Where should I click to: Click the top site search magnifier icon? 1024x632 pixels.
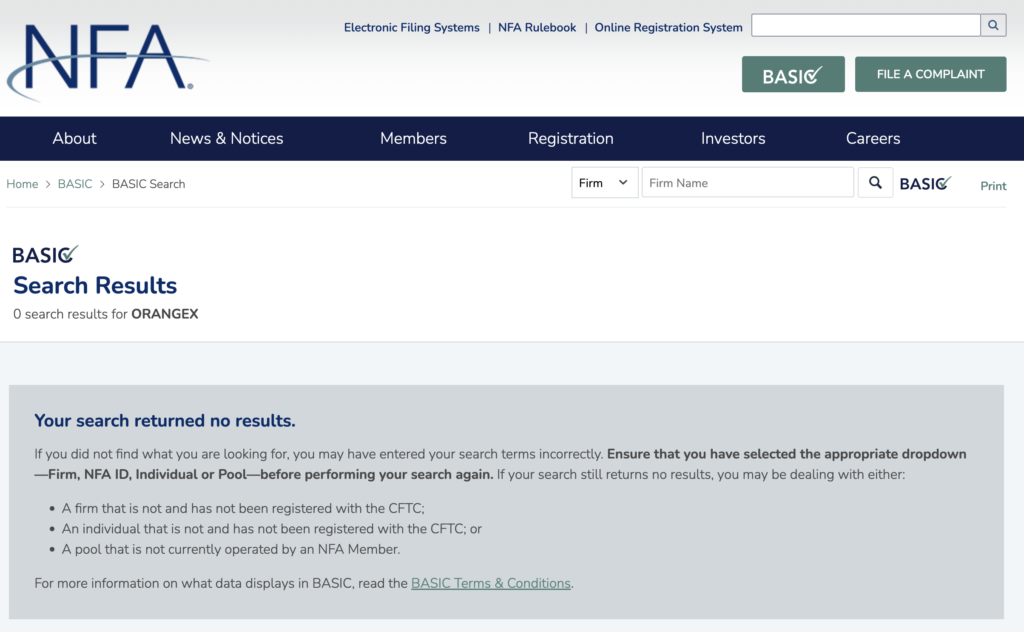[x=993, y=25]
